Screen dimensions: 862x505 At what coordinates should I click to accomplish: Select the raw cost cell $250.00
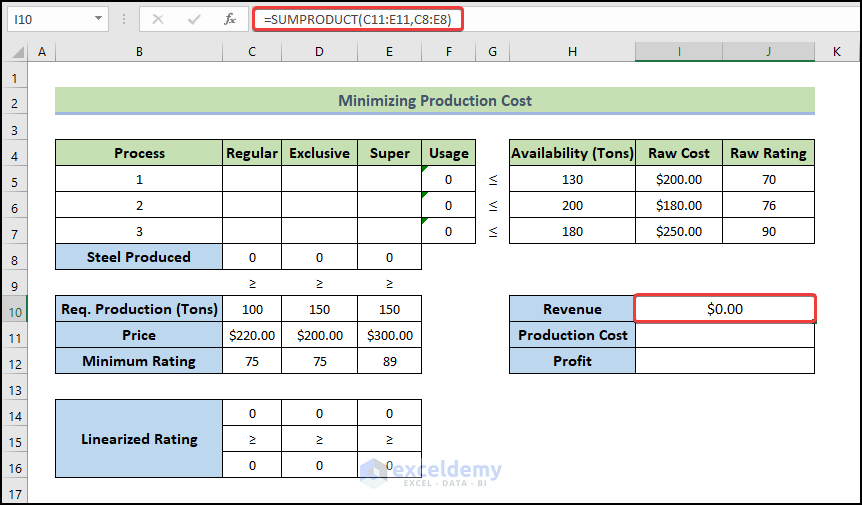[x=679, y=231]
